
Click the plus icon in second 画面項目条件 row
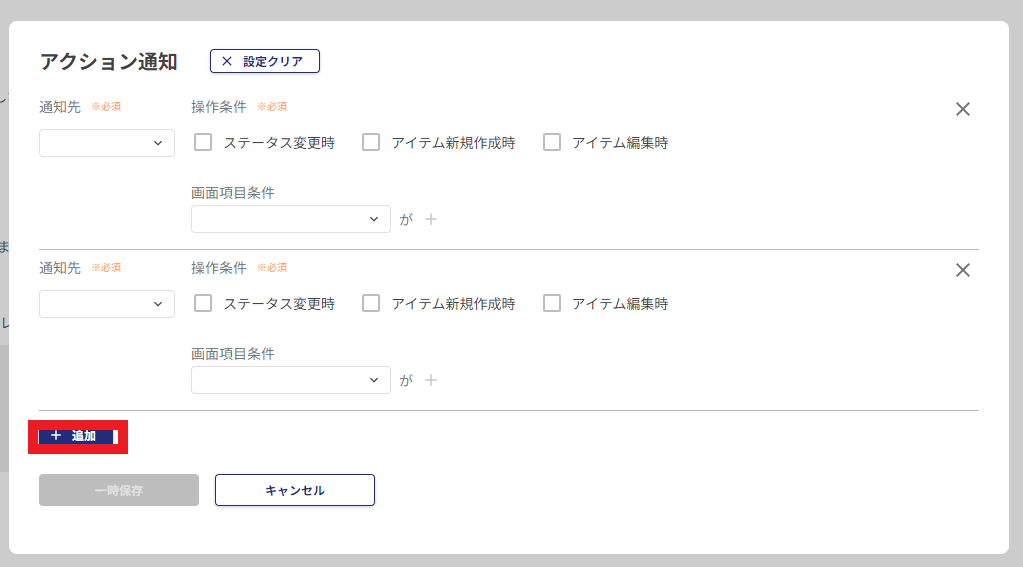[x=431, y=380]
